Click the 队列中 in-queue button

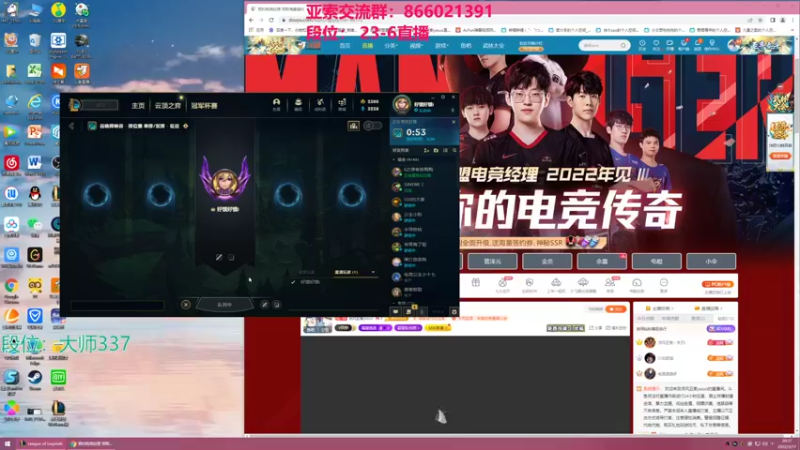225,305
